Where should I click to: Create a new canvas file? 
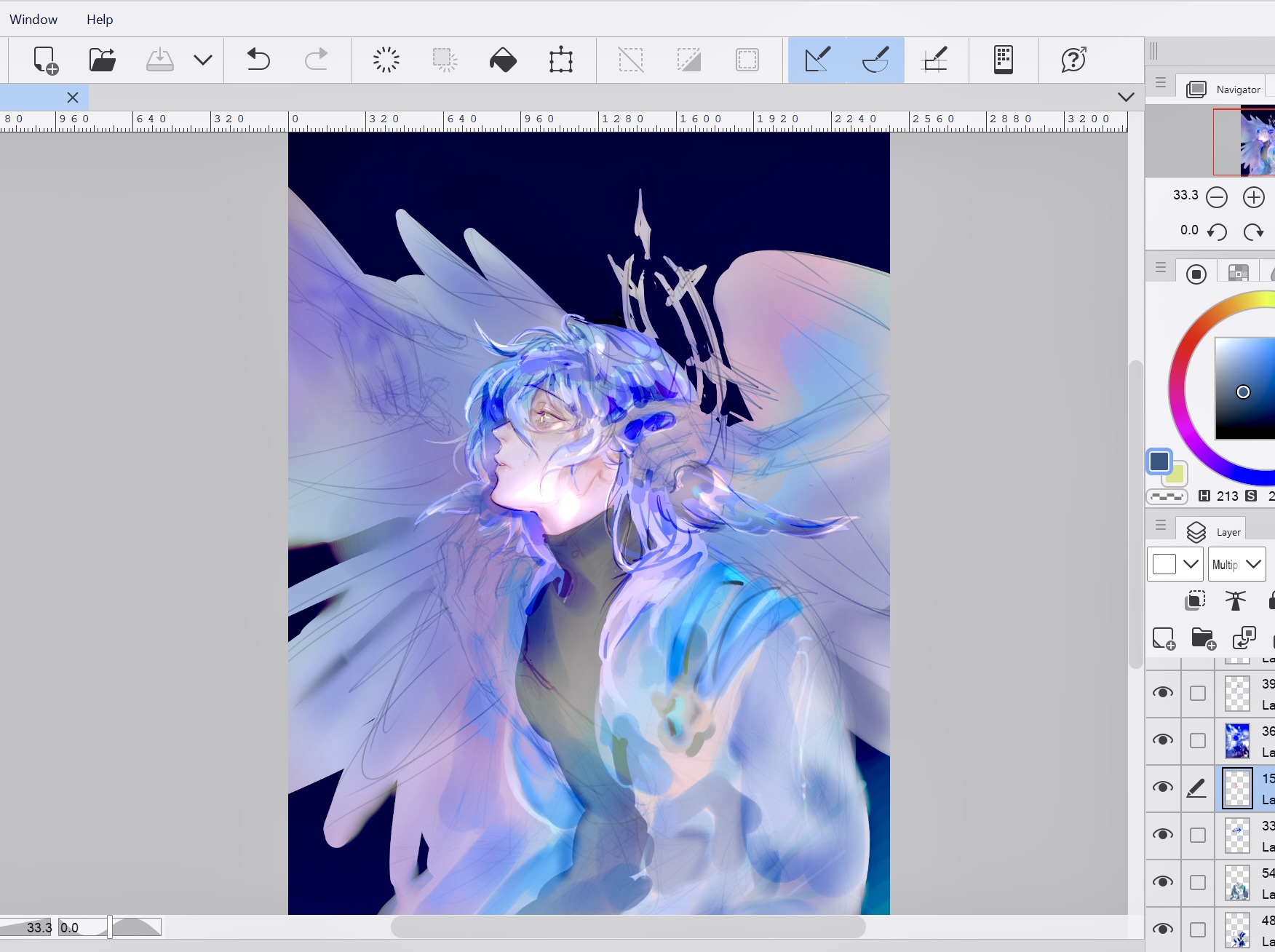46,60
